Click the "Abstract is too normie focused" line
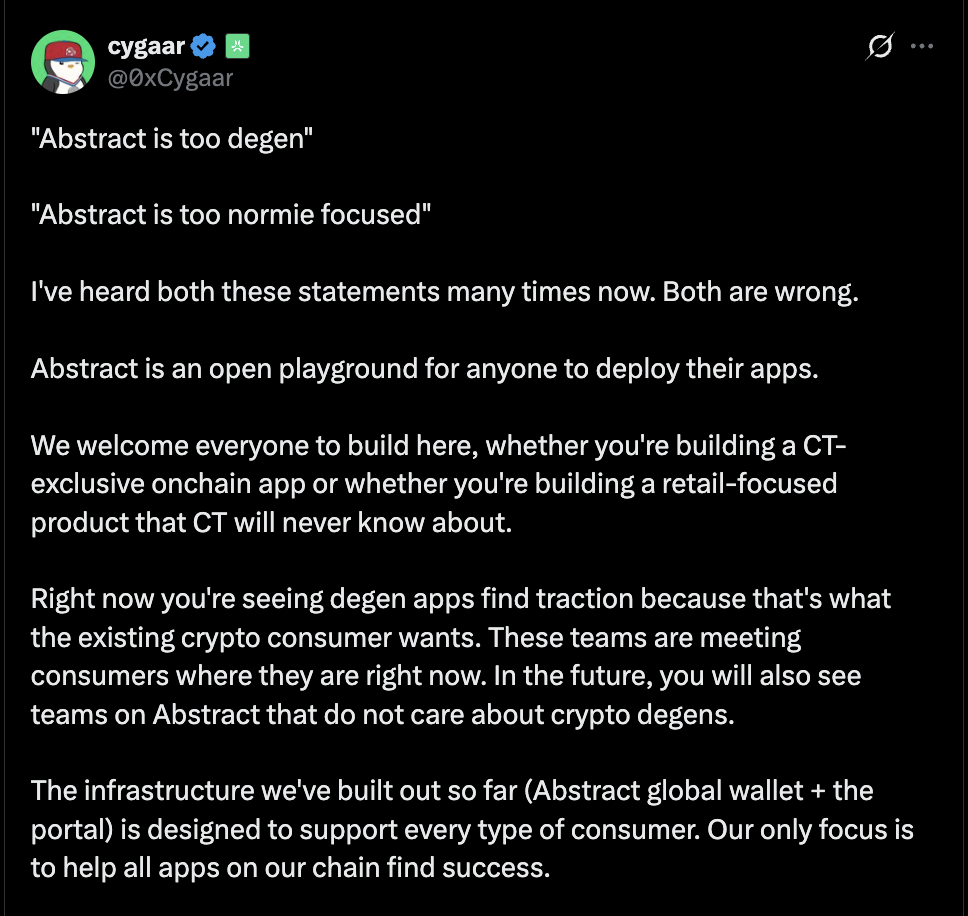Screen dimensions: 968x916 pyautogui.click(x=231, y=215)
